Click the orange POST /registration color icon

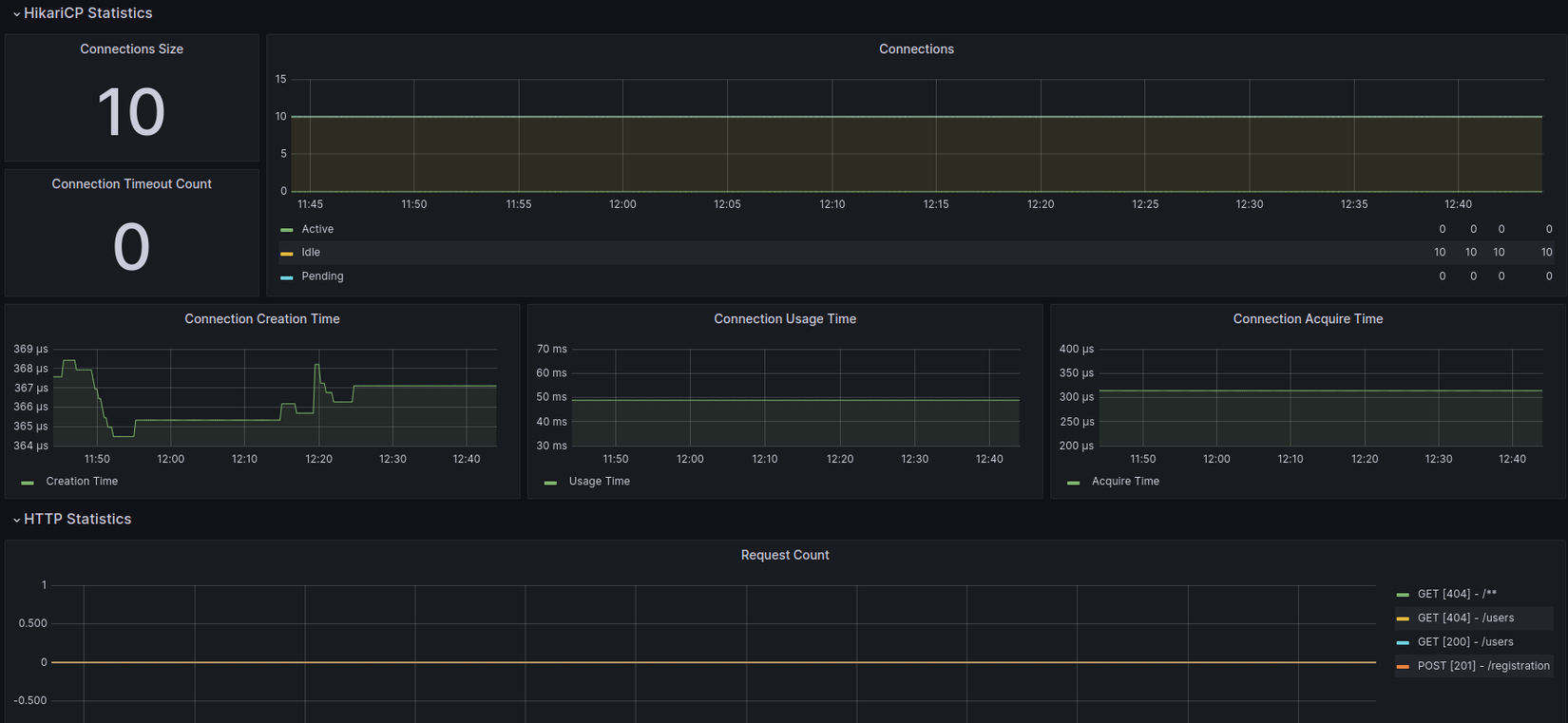tap(1403, 667)
